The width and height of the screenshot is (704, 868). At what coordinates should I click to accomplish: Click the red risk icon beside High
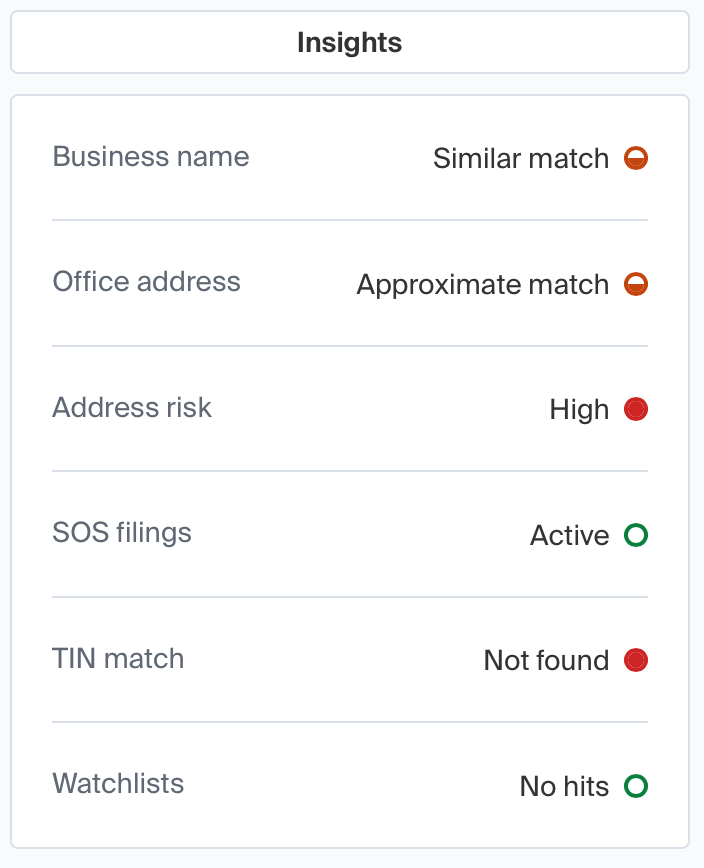point(636,410)
